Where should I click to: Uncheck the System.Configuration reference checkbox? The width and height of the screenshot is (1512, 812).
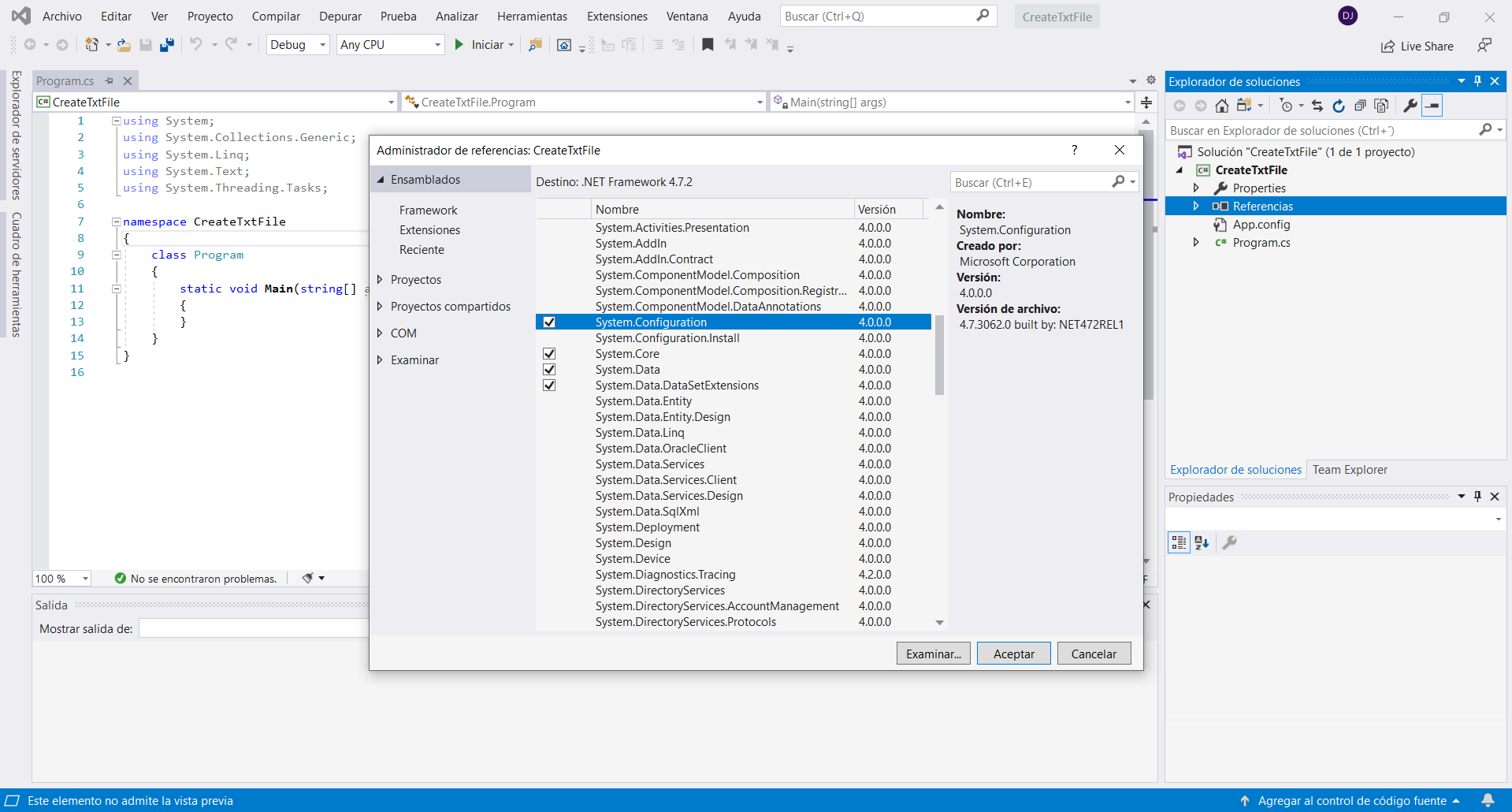549,322
